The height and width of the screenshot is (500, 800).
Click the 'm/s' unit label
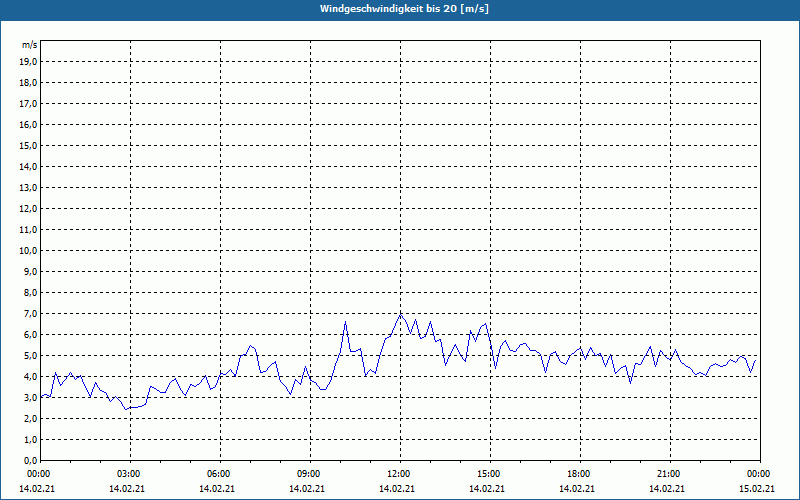(x=30, y=45)
